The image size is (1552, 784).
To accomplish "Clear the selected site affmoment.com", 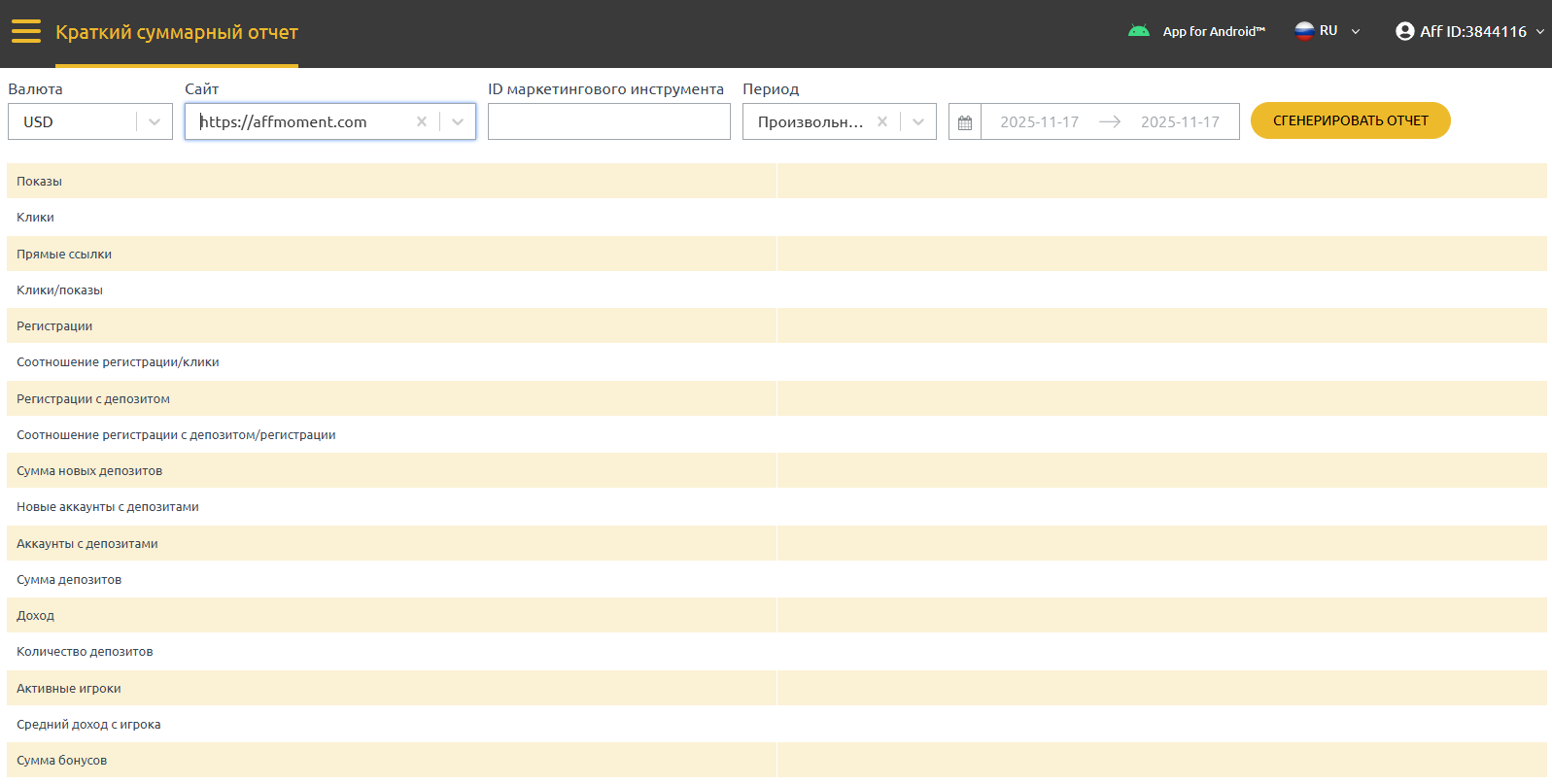I will coord(421,122).
